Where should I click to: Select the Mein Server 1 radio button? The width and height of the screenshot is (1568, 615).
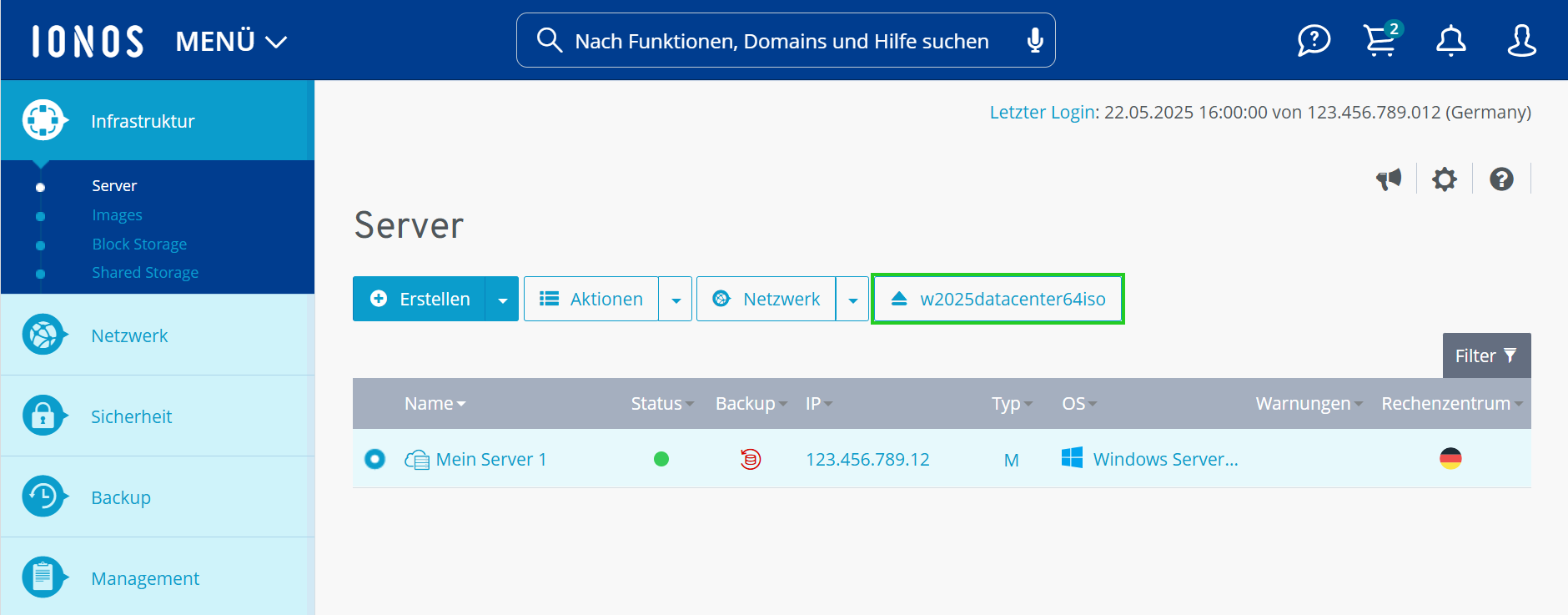(374, 459)
